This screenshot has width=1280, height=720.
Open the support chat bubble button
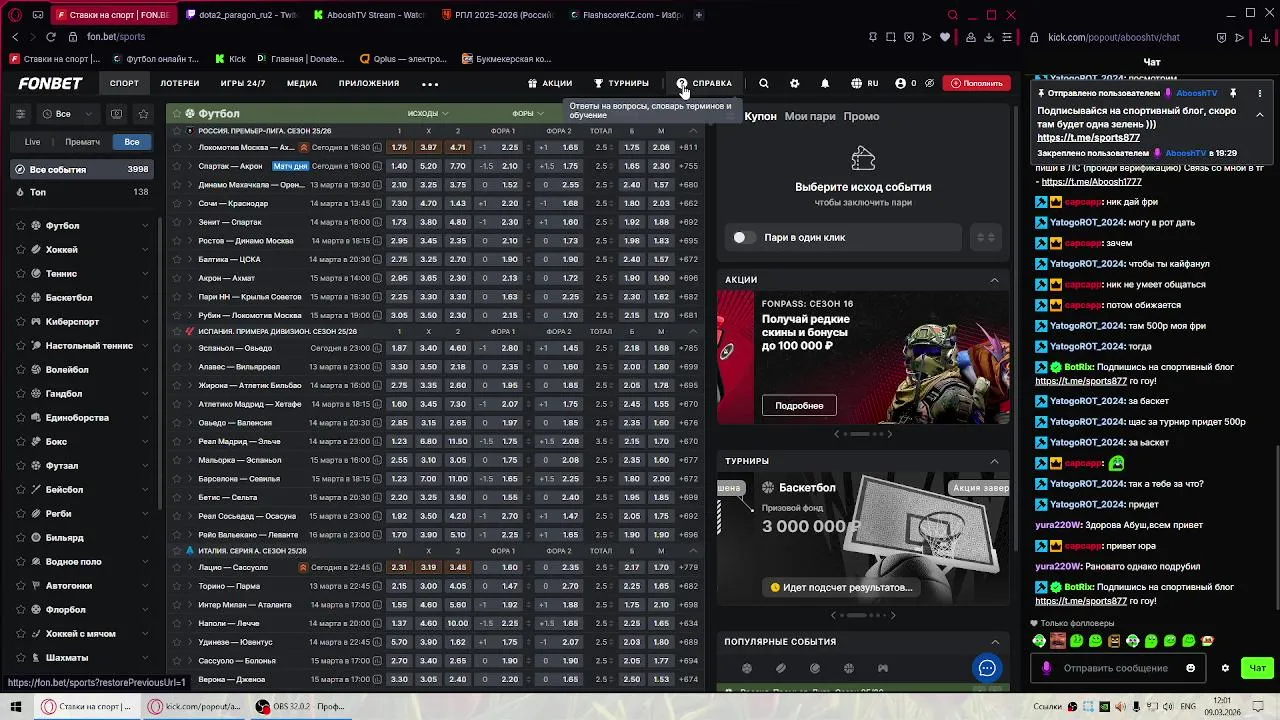[987, 668]
